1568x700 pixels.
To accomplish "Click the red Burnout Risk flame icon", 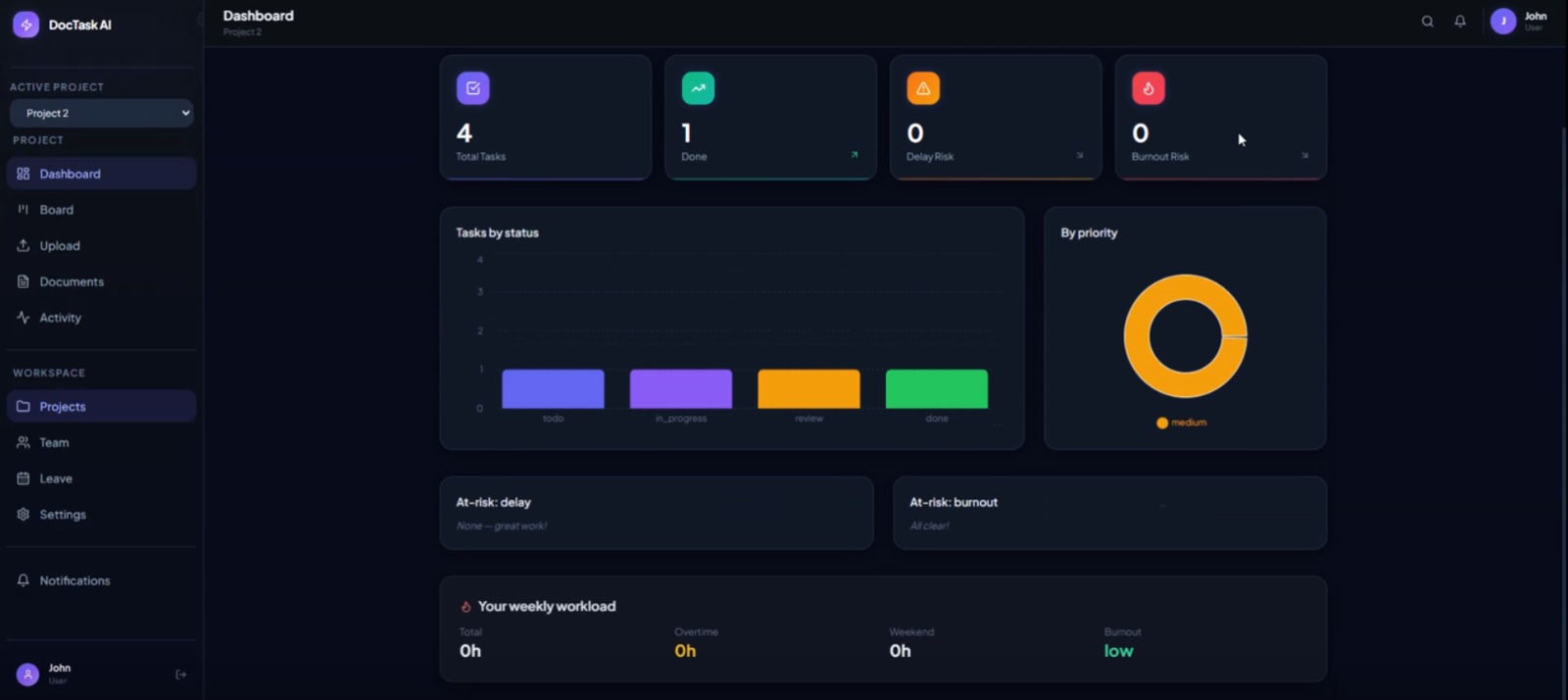I will pos(1149,88).
